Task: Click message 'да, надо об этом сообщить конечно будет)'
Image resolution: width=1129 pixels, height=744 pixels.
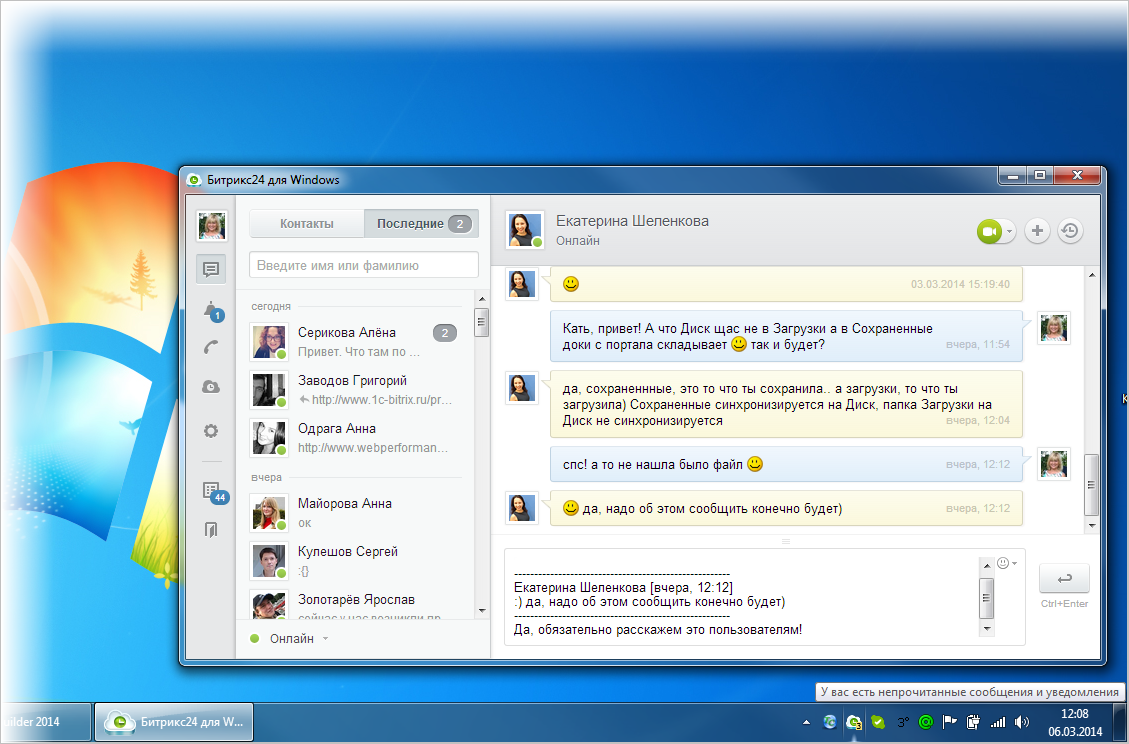Action: click(786, 508)
